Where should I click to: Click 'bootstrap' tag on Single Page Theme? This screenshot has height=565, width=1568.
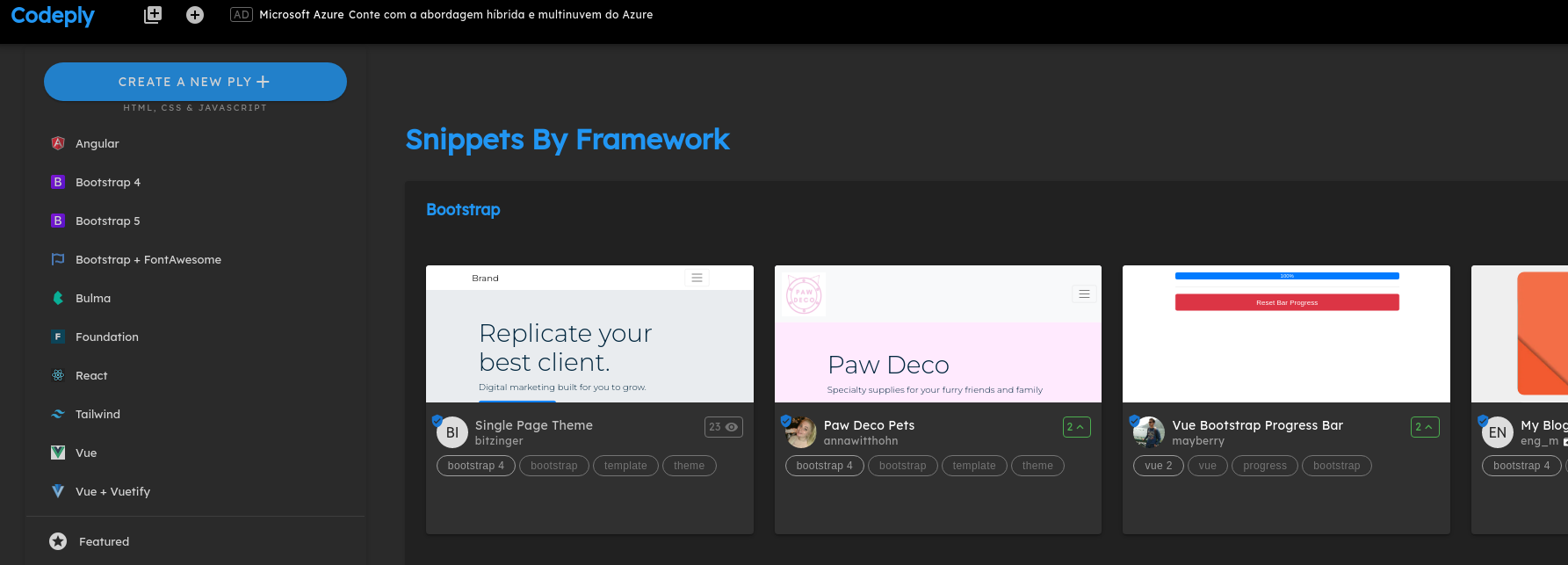(554, 466)
